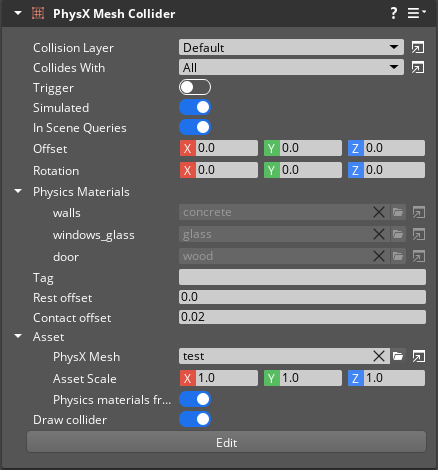
Task: Click the Contact offset 0.02 field
Action: (x=302, y=317)
